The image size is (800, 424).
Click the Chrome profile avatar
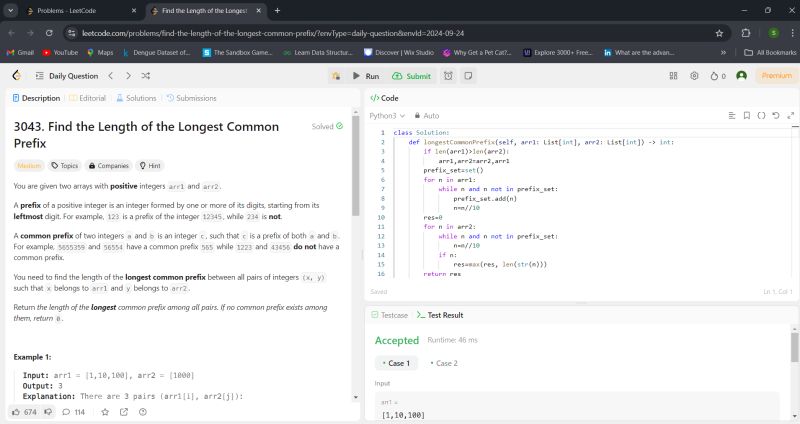[773, 33]
